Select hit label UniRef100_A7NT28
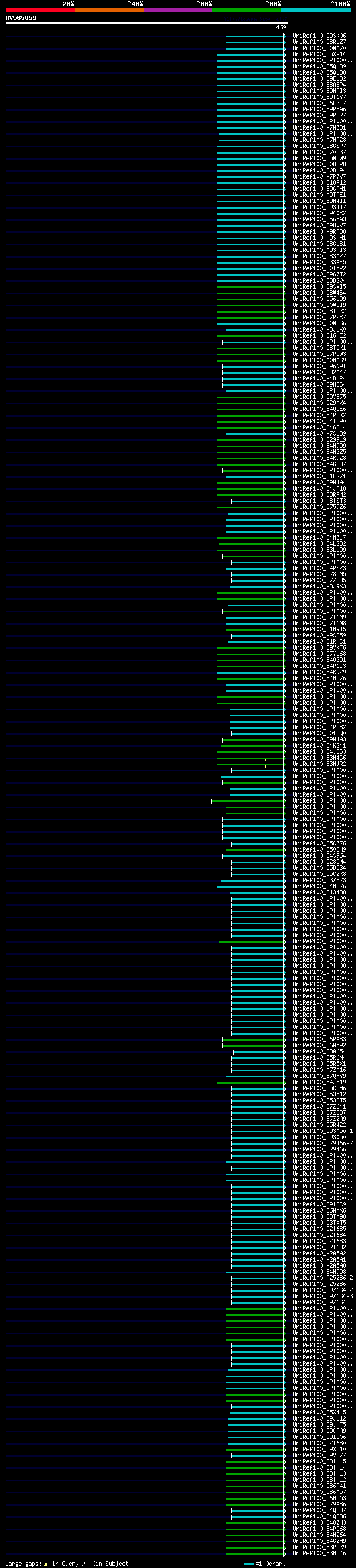Image resolution: width=356 pixels, height=1568 pixels. [319, 140]
